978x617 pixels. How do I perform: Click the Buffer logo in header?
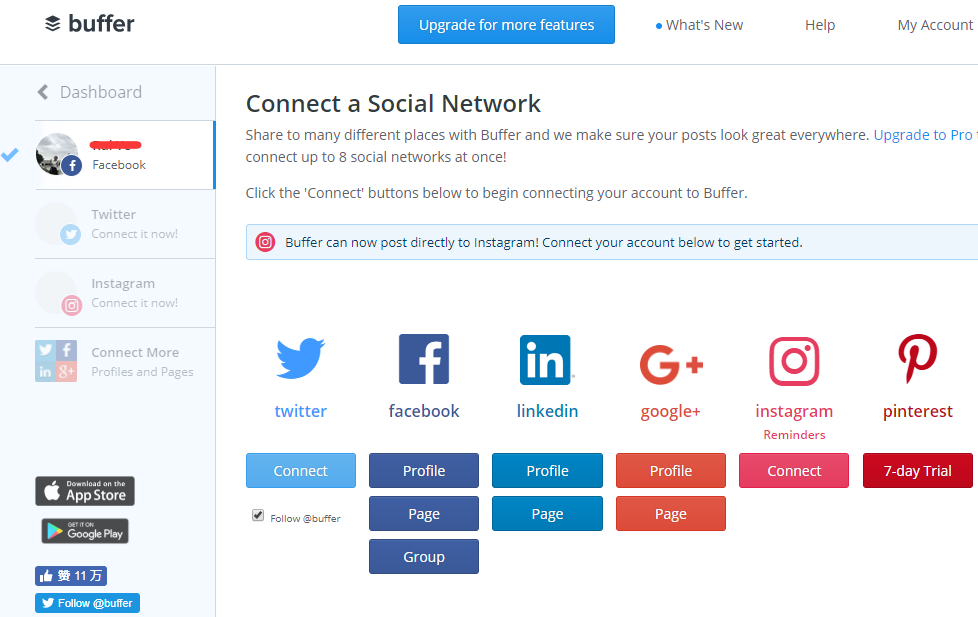click(90, 24)
